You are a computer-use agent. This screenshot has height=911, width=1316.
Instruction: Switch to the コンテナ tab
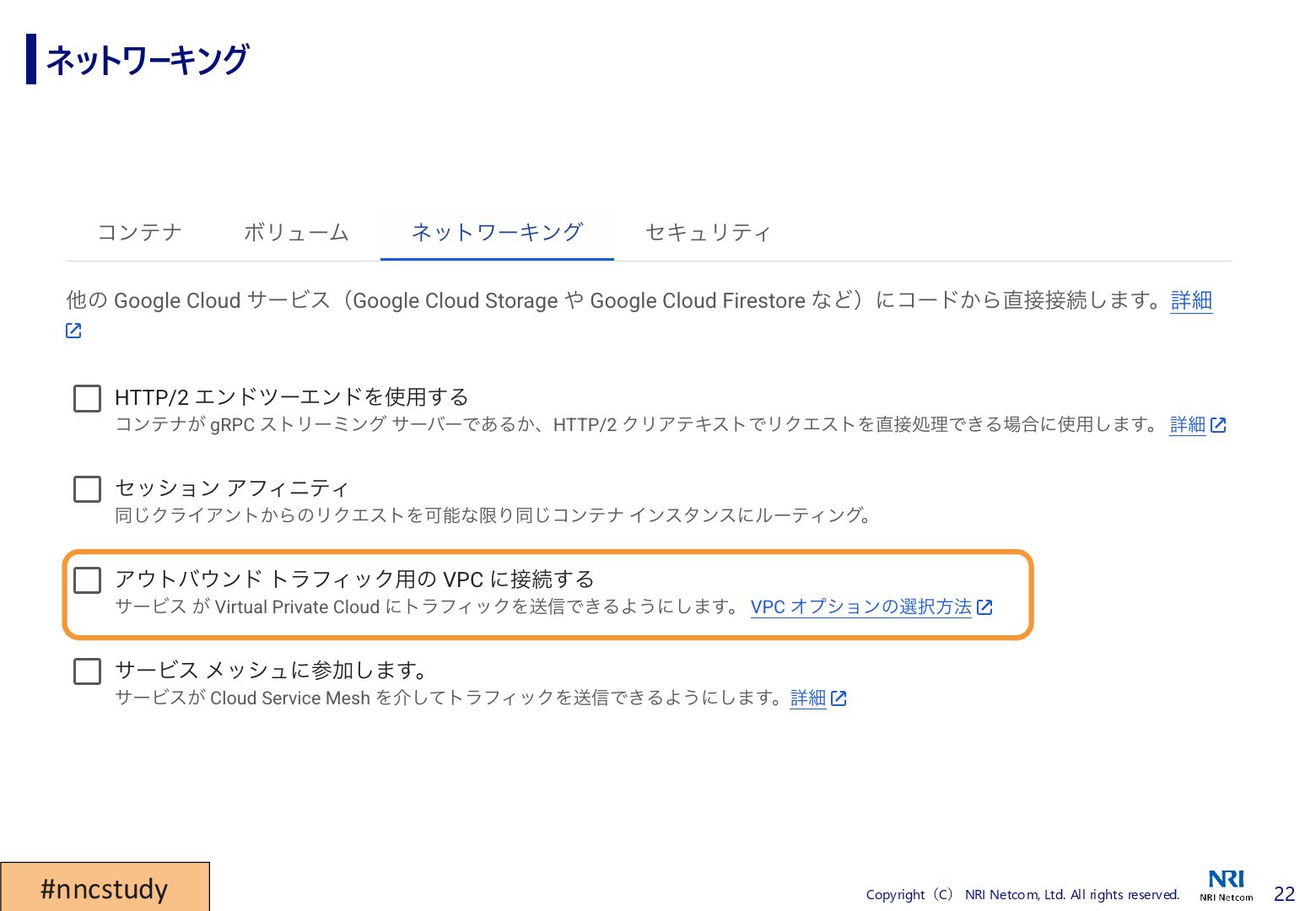pos(140,232)
